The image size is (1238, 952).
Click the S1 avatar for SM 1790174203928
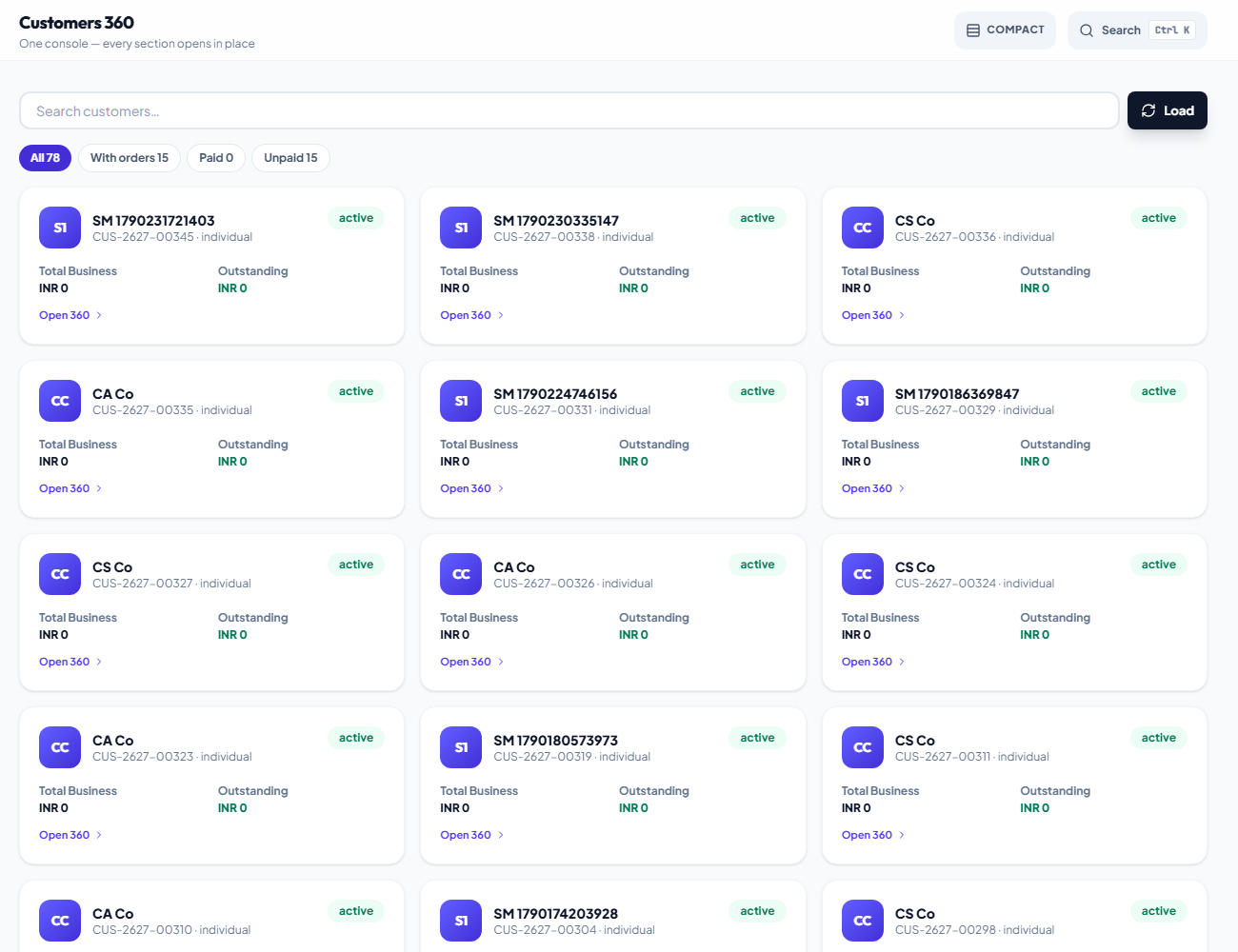461,921
